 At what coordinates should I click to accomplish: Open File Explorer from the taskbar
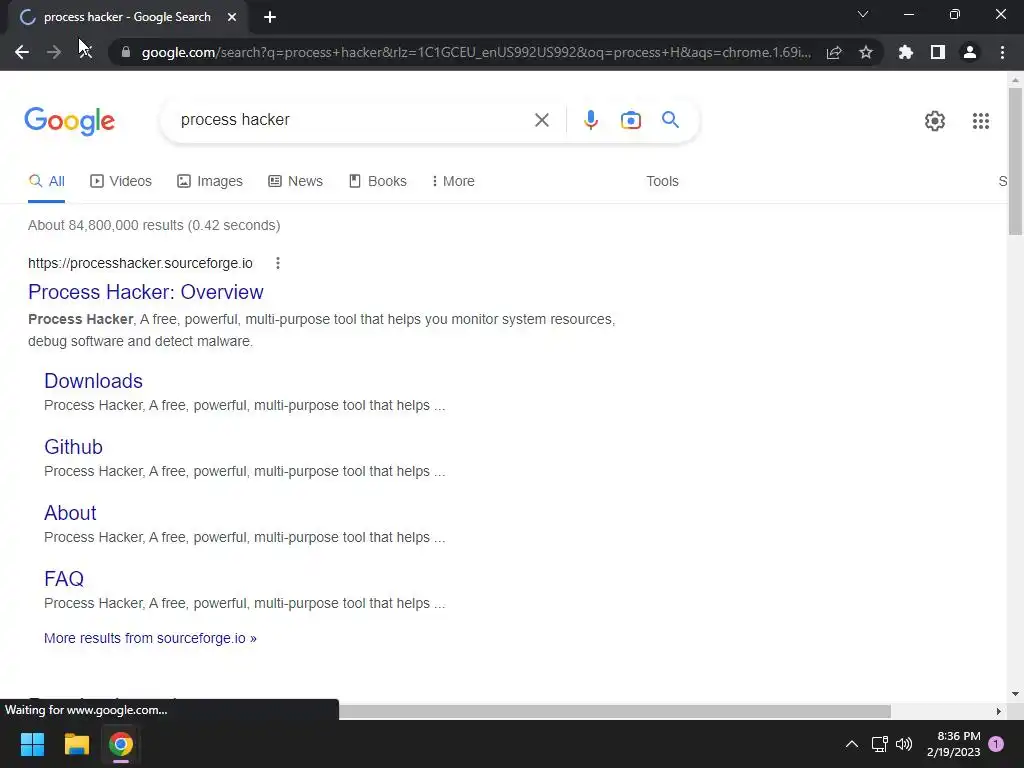[x=76, y=744]
